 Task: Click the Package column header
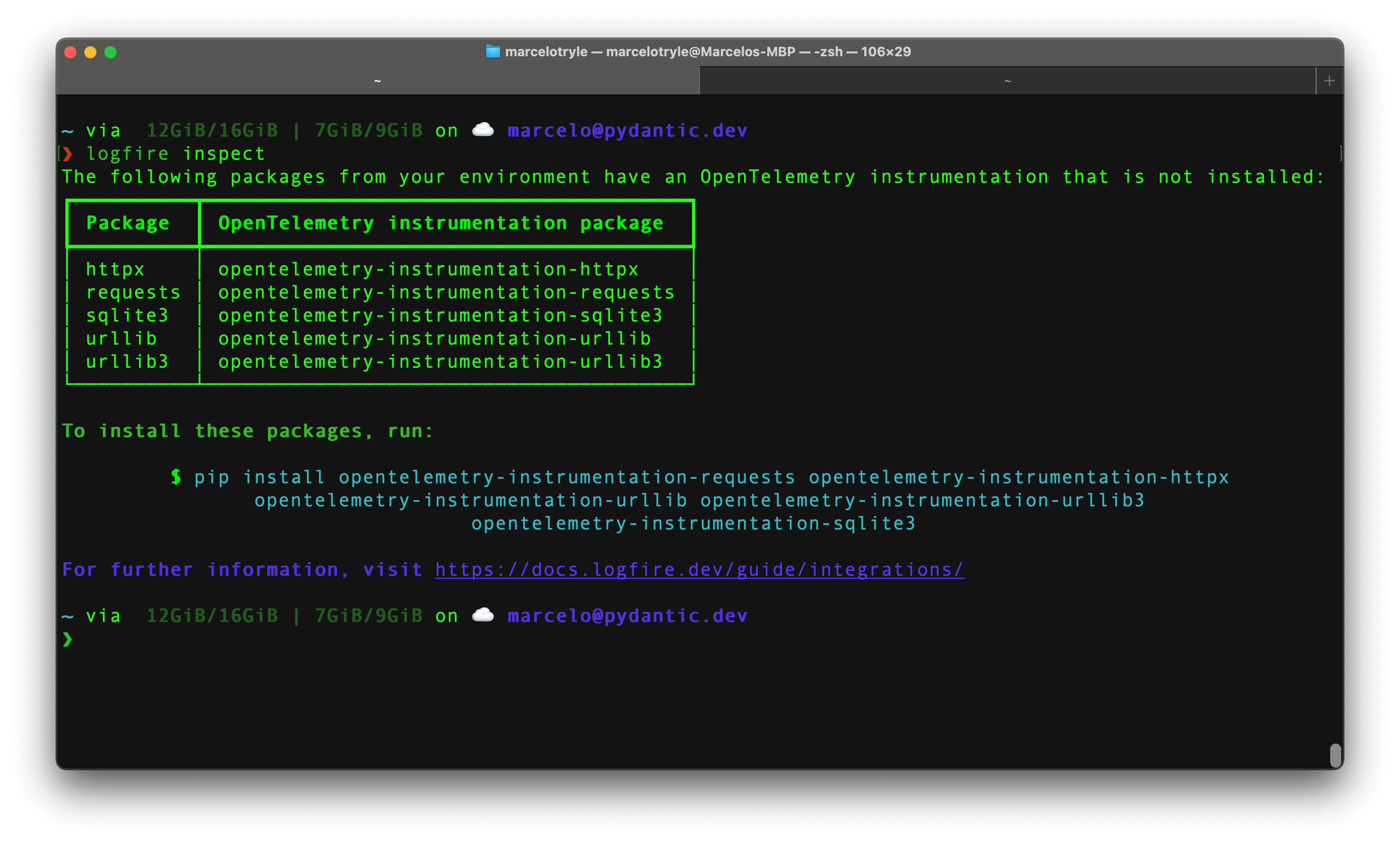[127, 222]
